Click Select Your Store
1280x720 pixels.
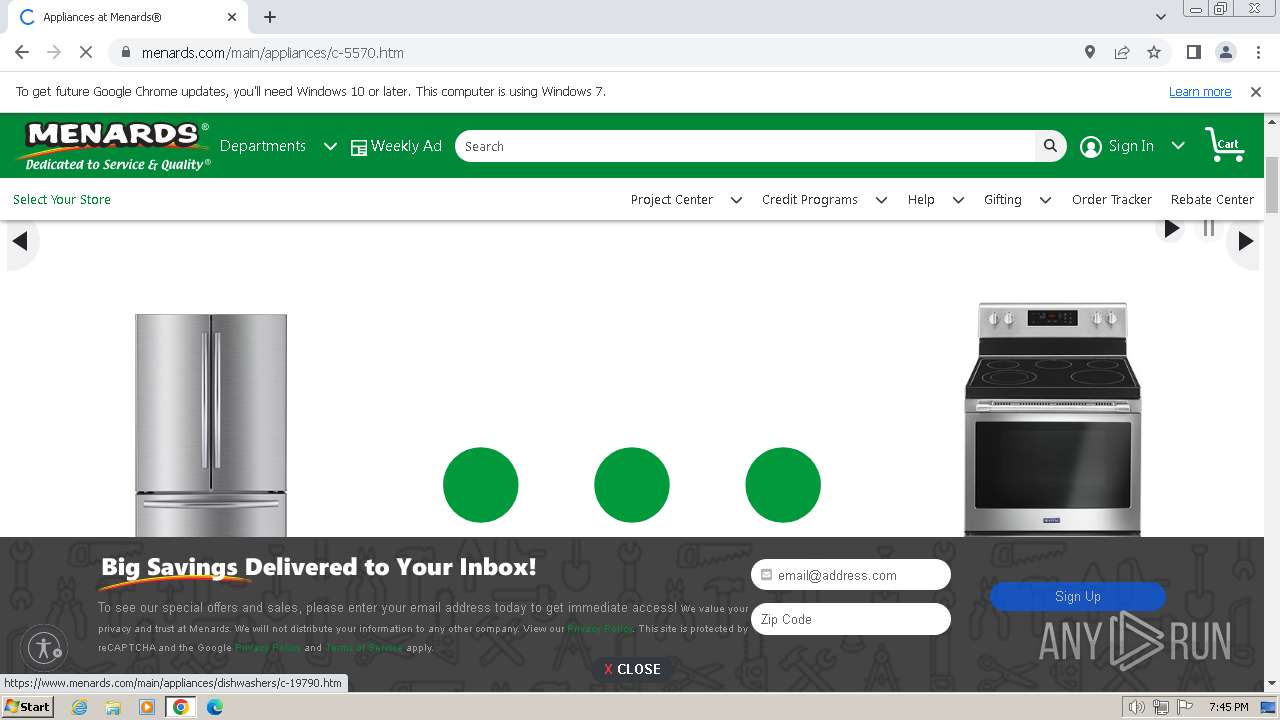pyautogui.click(x=62, y=199)
